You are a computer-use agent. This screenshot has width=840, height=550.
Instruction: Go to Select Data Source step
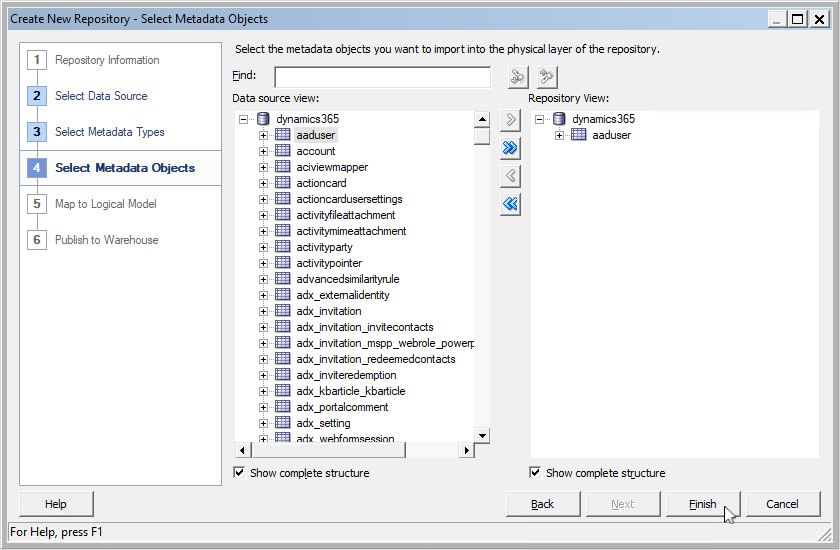click(101, 96)
